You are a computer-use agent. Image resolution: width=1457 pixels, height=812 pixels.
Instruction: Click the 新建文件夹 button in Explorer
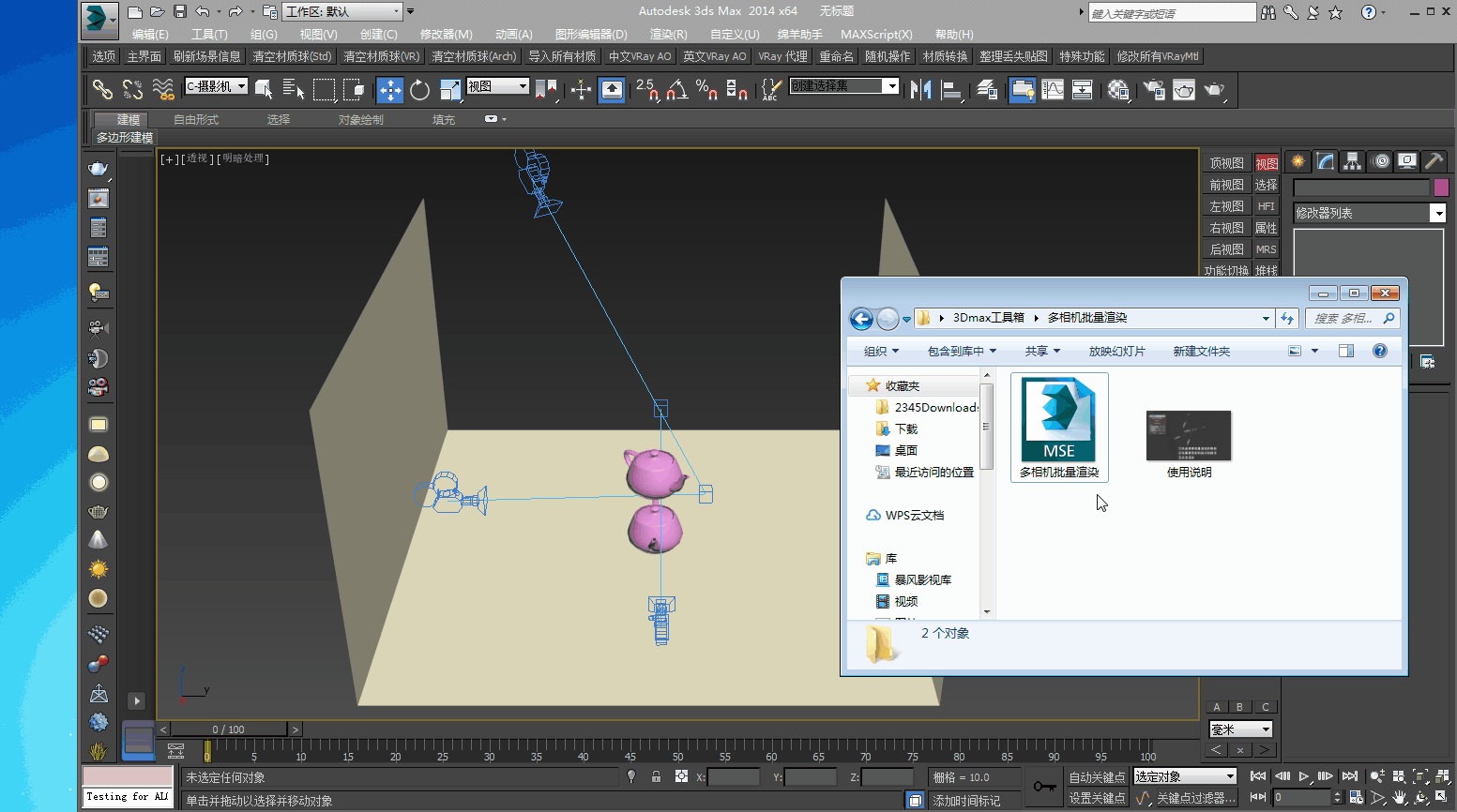1201,351
